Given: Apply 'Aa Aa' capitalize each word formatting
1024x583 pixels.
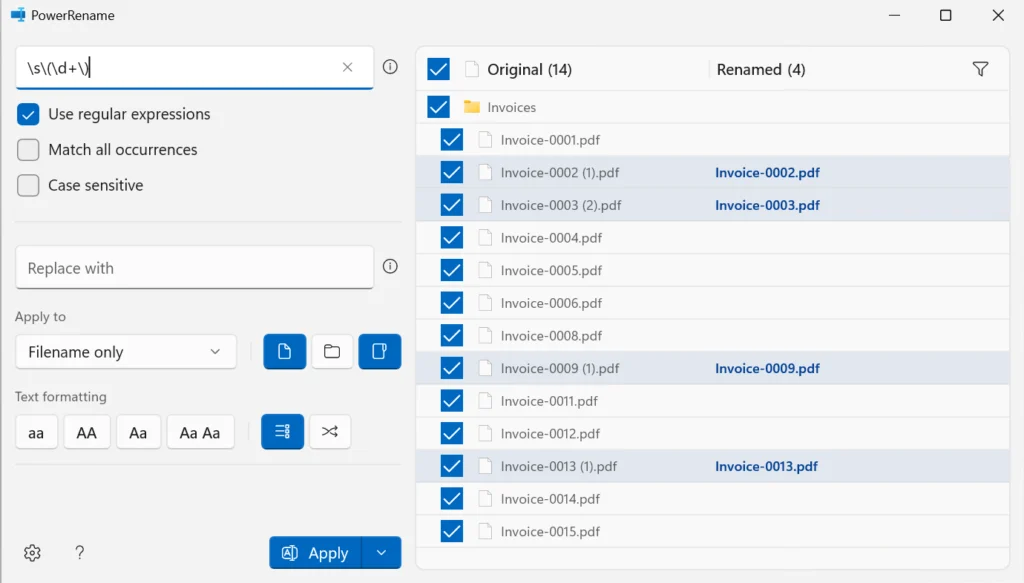Looking at the screenshot, I should coord(200,432).
